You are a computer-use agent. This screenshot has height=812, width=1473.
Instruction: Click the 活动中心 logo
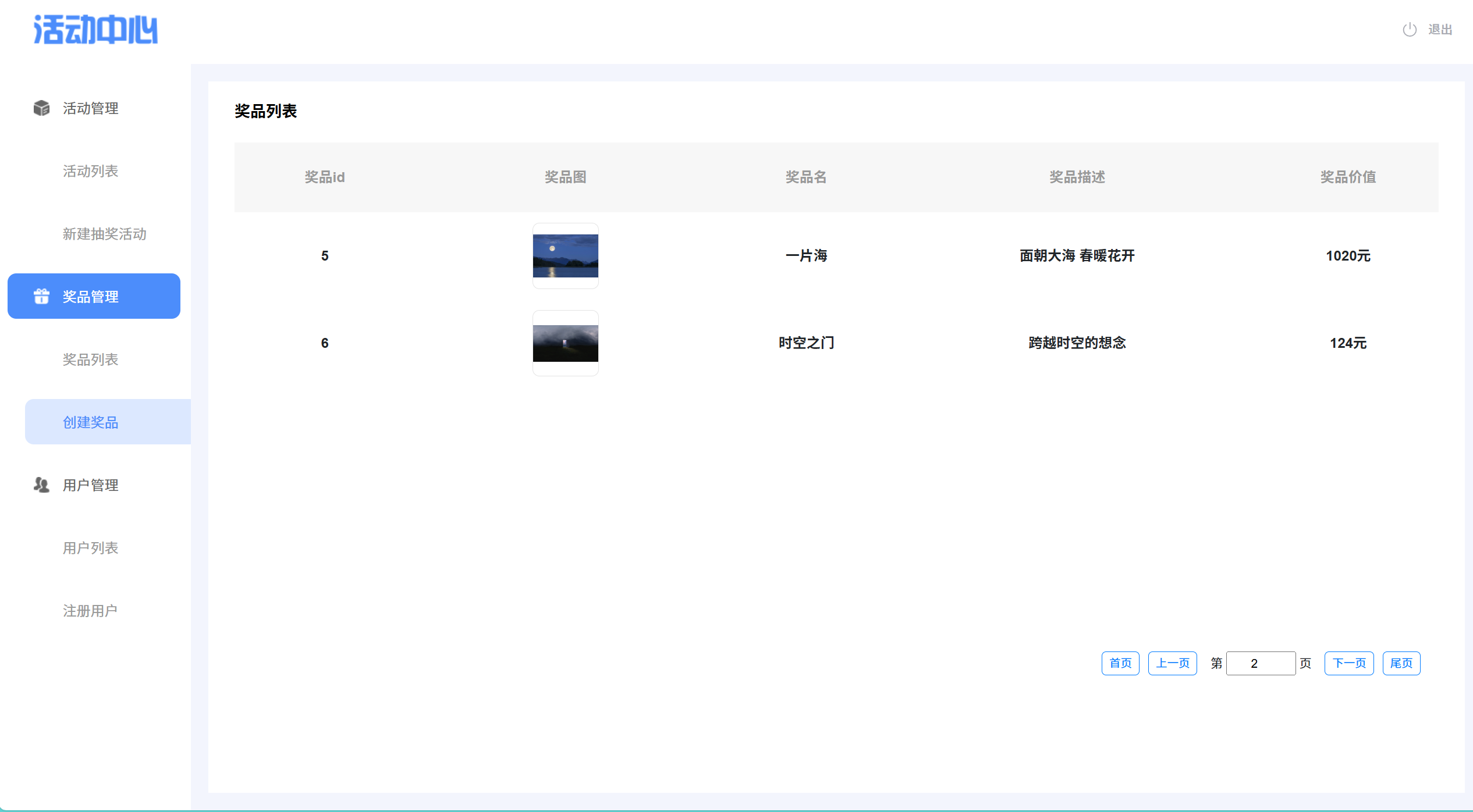tap(95, 30)
